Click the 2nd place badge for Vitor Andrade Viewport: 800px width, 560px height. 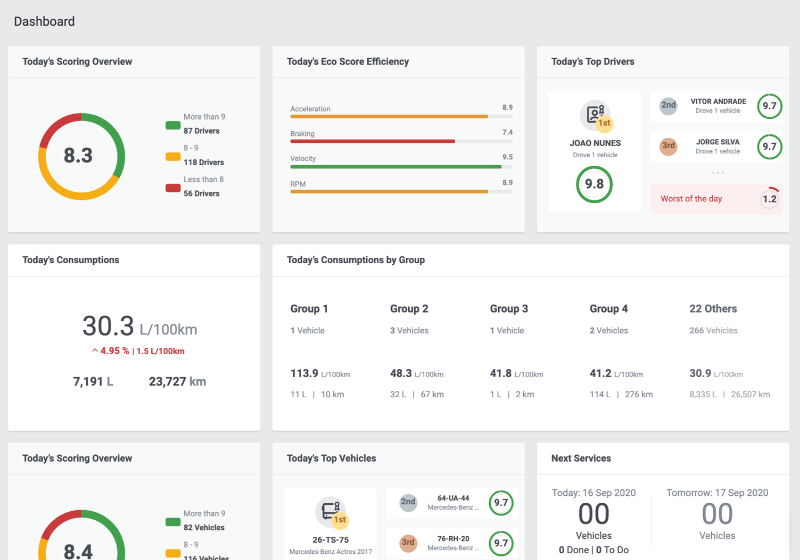pyautogui.click(x=668, y=106)
